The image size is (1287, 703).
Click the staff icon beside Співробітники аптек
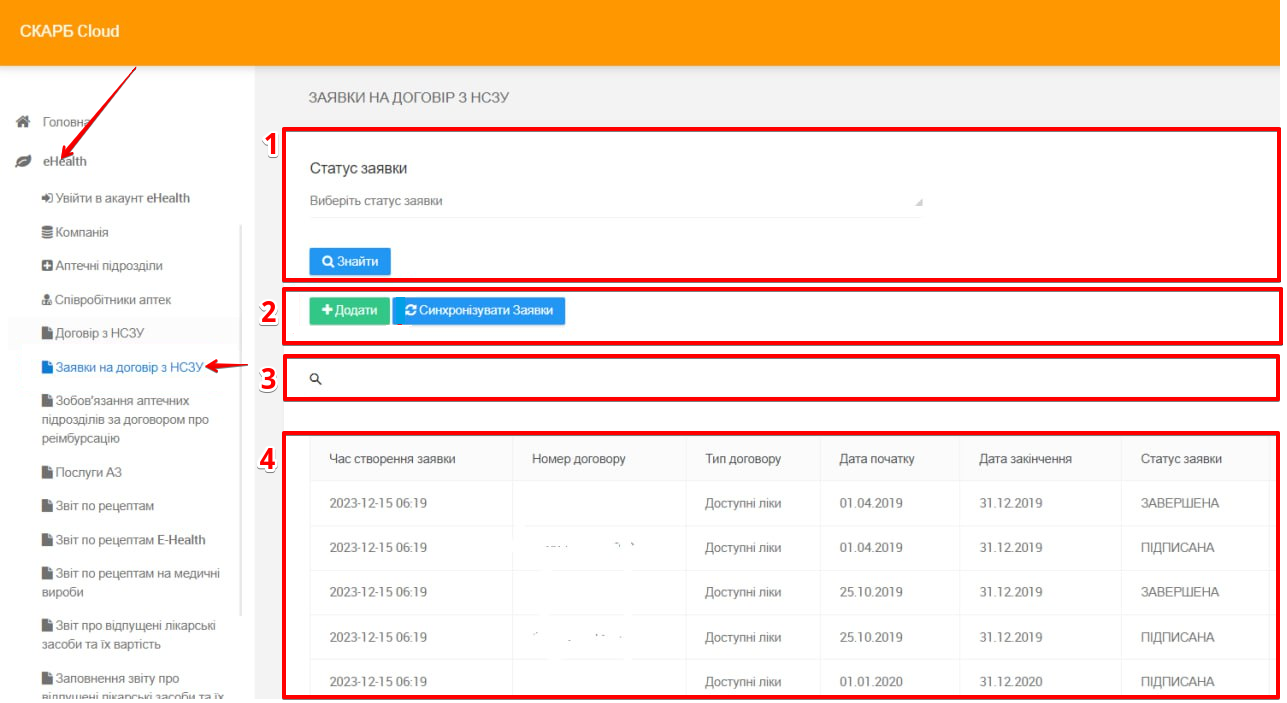47,300
